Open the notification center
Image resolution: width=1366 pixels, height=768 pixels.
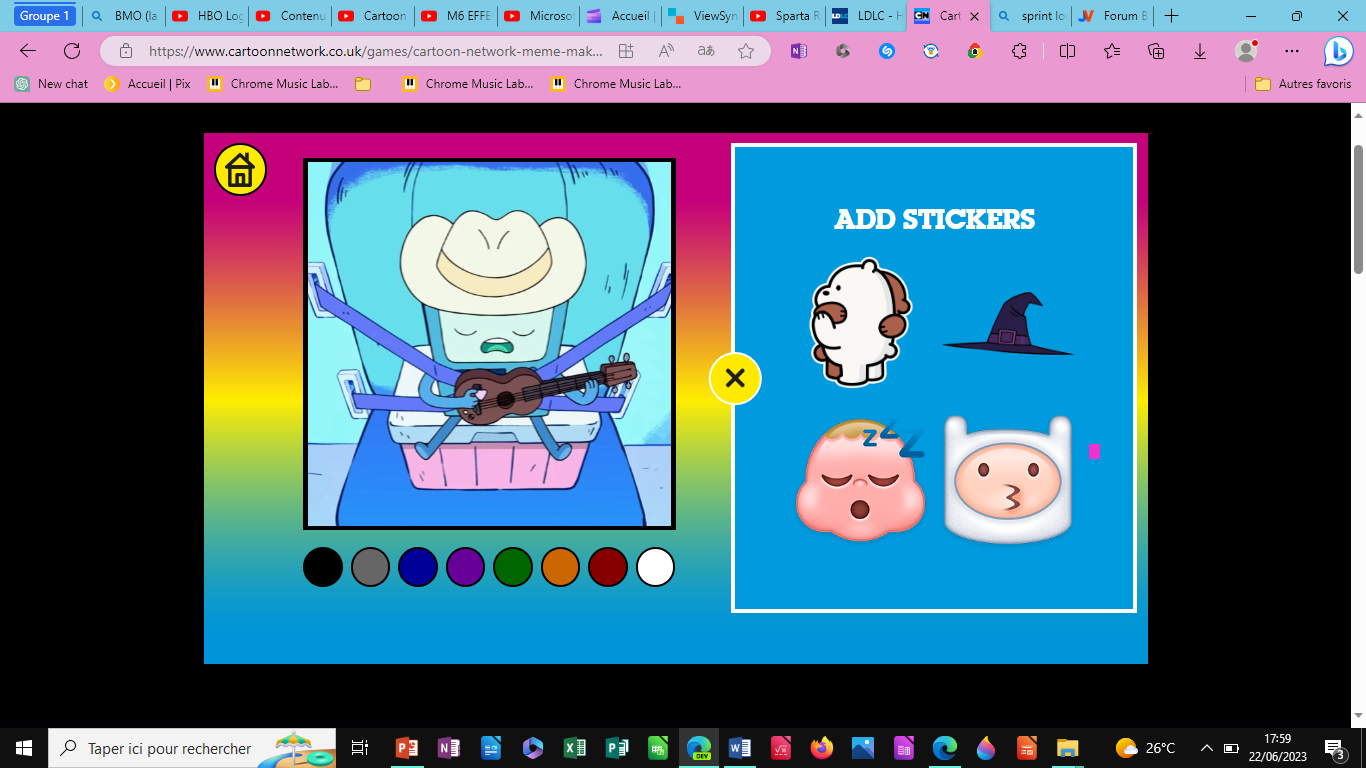[x=1334, y=748]
